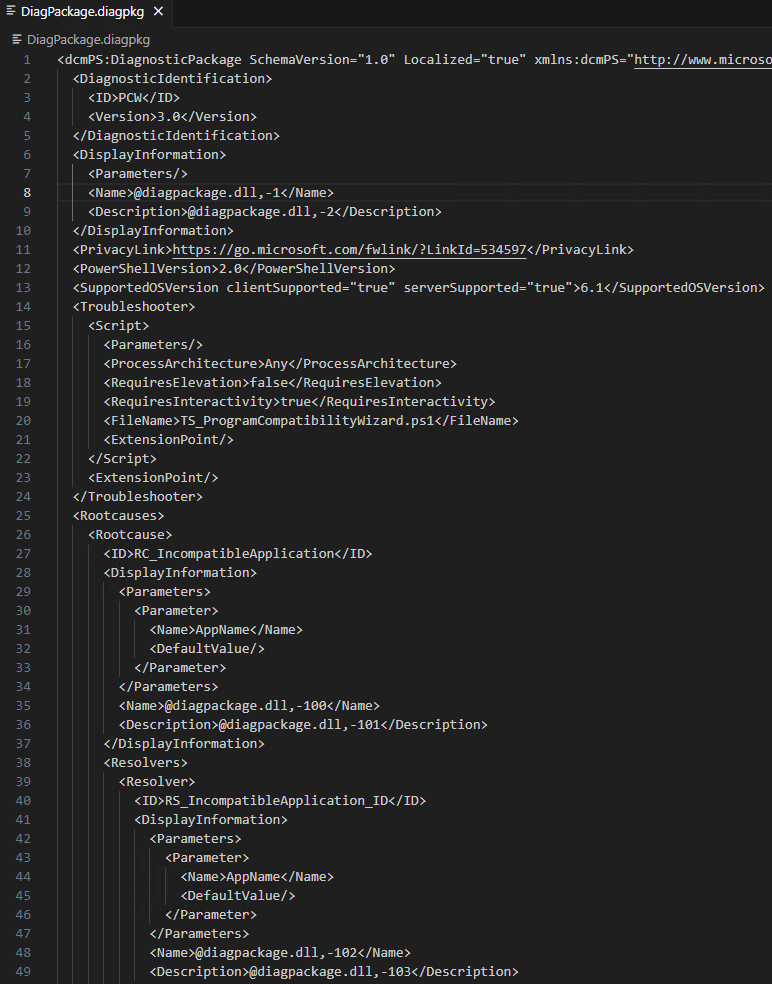
Task: Open the PrivacyLink go.microsoft.com URL
Action: pos(349,249)
